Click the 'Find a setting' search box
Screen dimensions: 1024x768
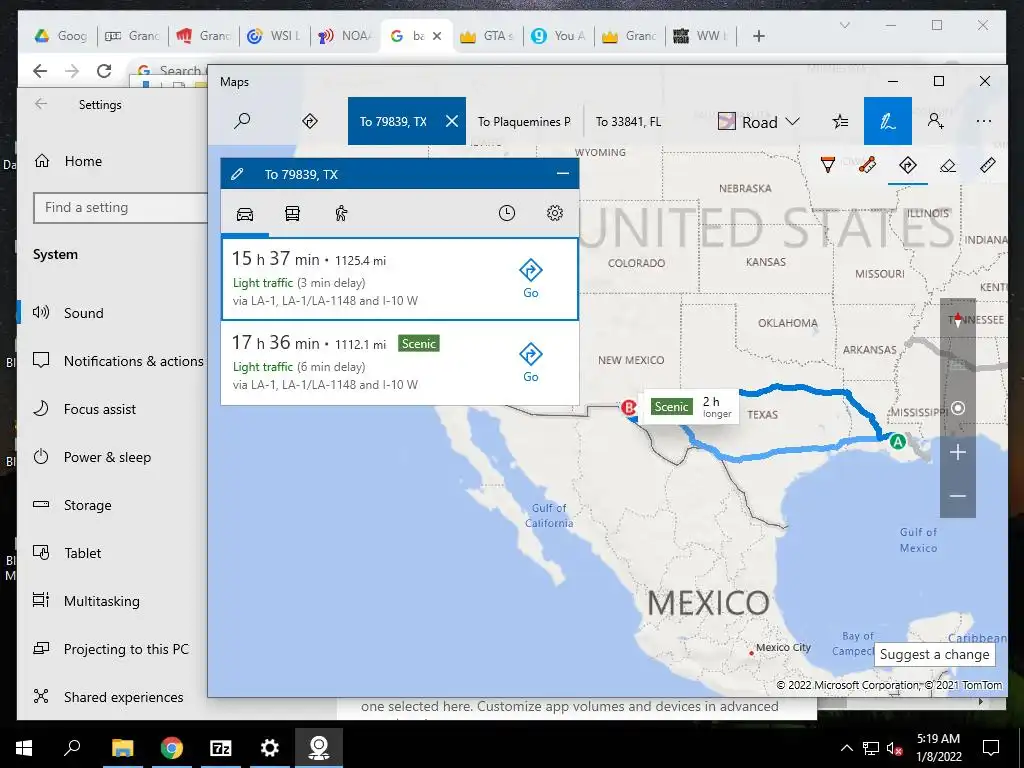pos(120,208)
